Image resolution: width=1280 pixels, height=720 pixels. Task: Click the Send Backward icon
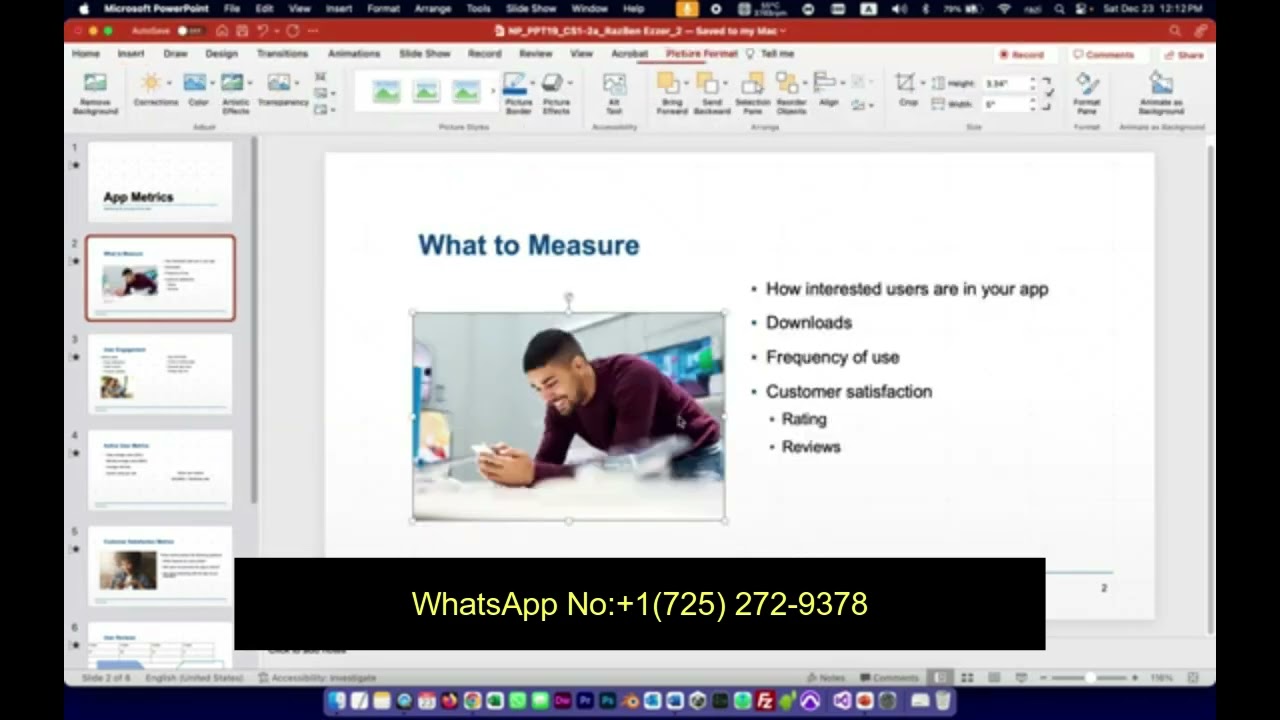tap(707, 83)
